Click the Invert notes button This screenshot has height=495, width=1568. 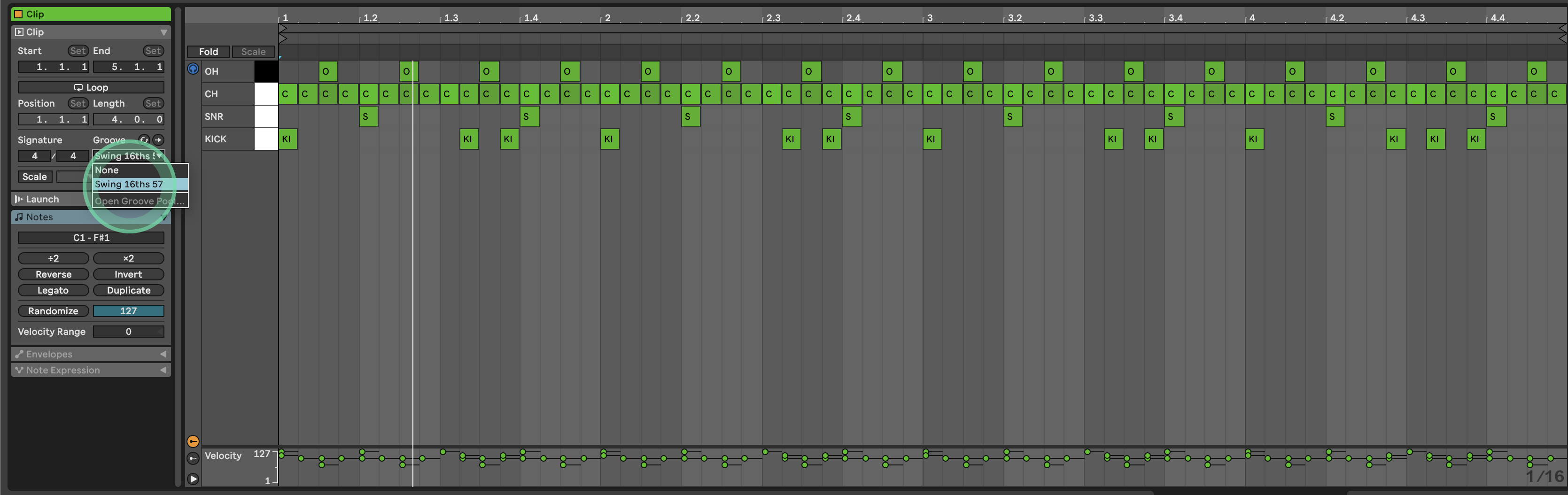click(128, 275)
